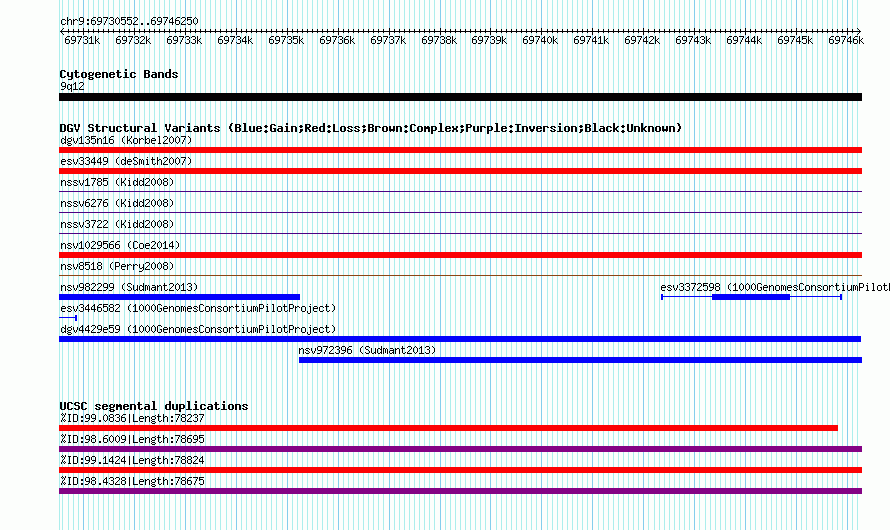
Task: Open the UCSC segmental duplications track title
Action: tap(154, 406)
